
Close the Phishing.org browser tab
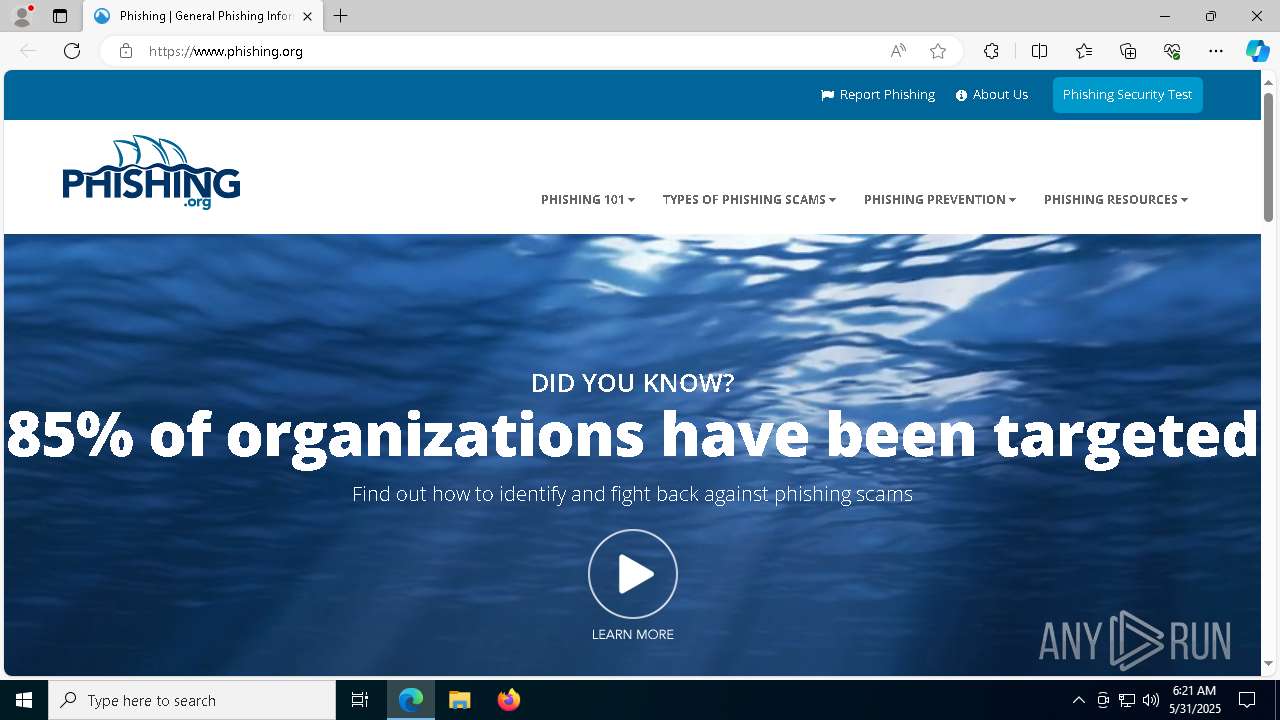[x=308, y=16]
